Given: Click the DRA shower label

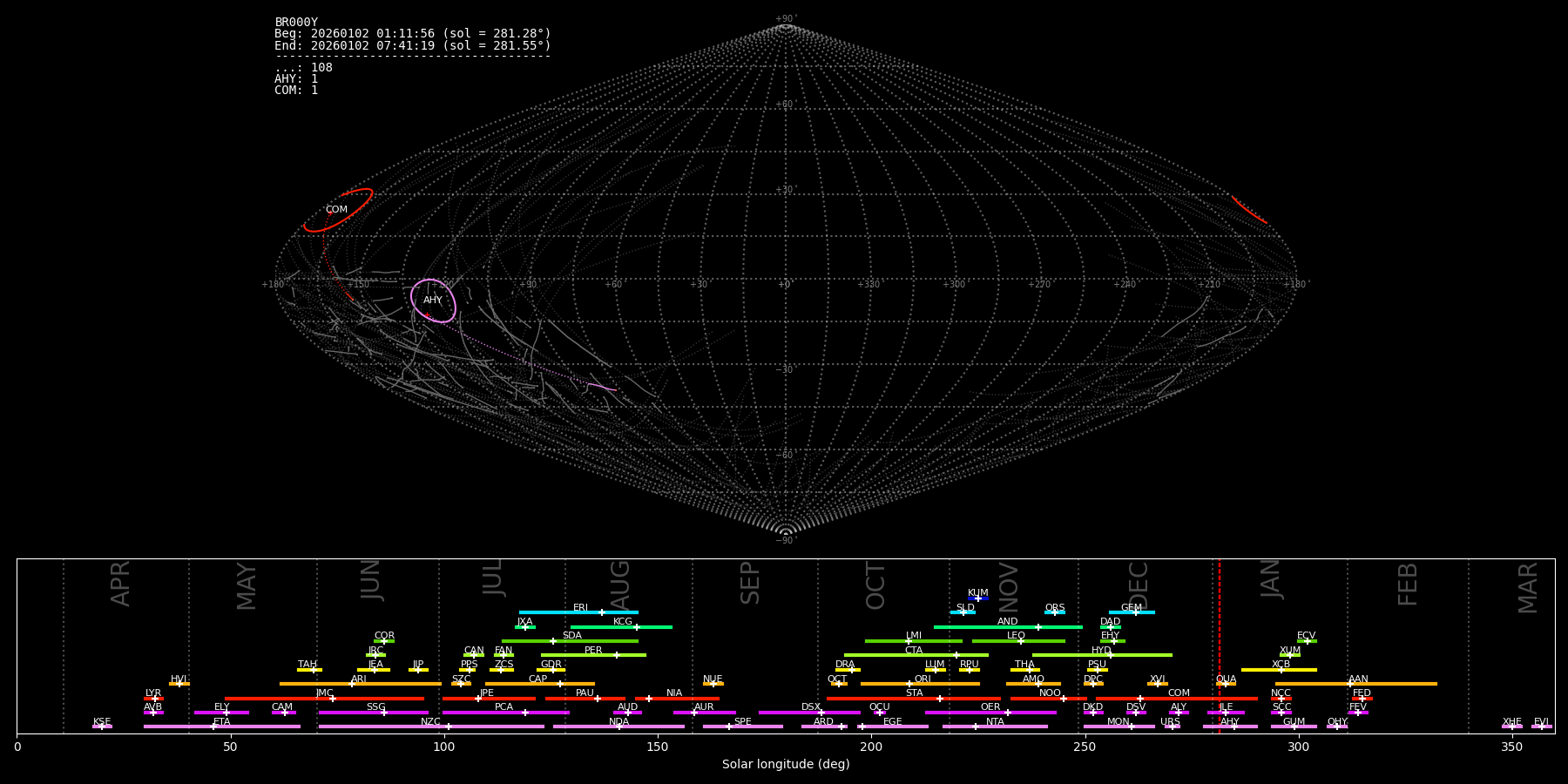Looking at the screenshot, I should (x=845, y=665).
